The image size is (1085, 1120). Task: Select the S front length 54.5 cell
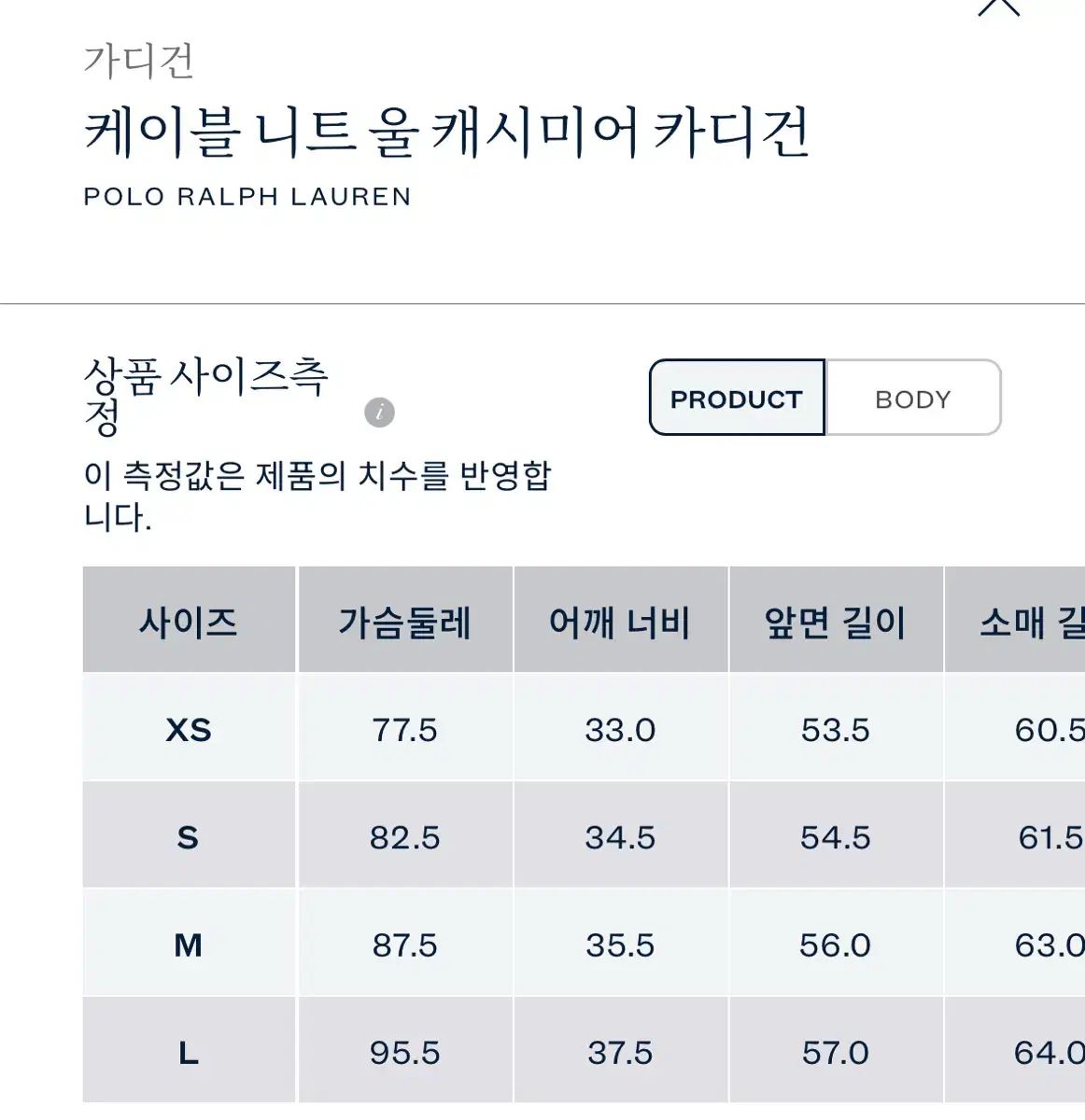tap(836, 836)
